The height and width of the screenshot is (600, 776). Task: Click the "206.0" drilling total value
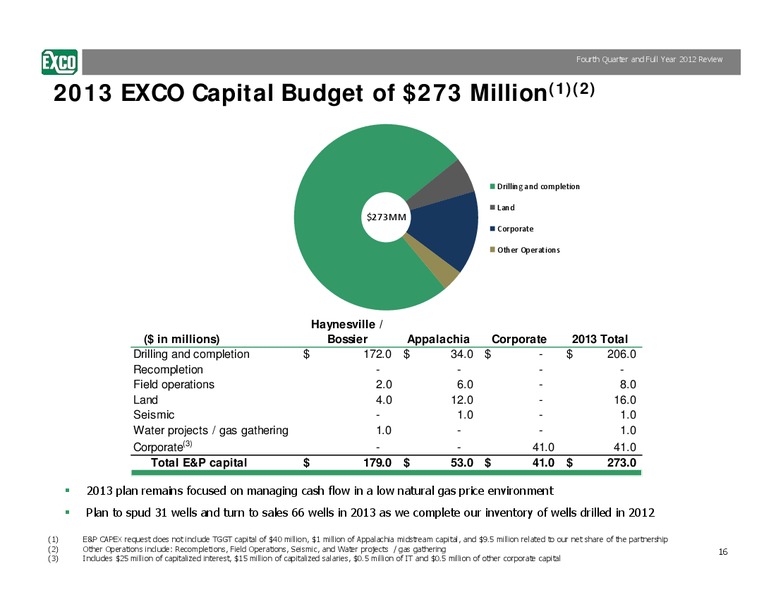click(x=622, y=354)
